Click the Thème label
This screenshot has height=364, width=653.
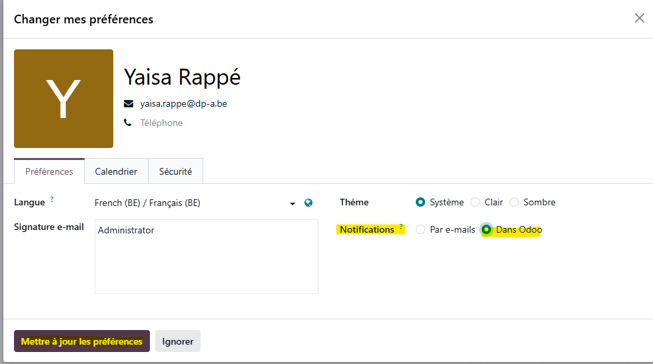point(354,202)
